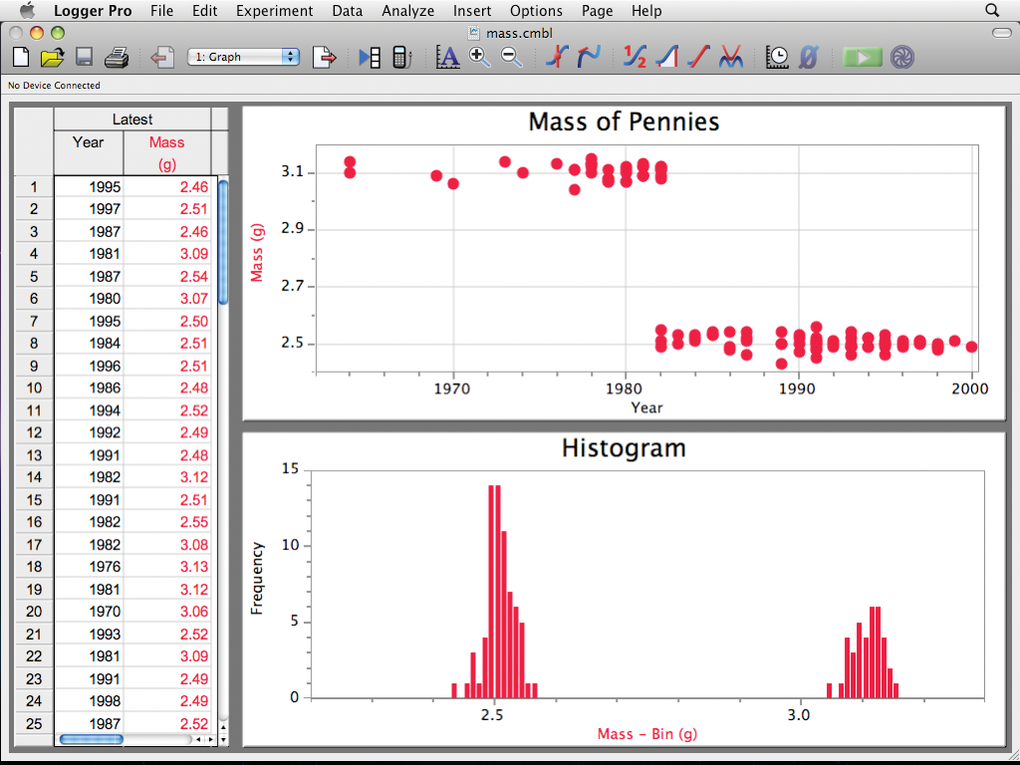The width and height of the screenshot is (1020, 765).
Task: Open the Curve Fit tool icon
Action: (x=731, y=58)
